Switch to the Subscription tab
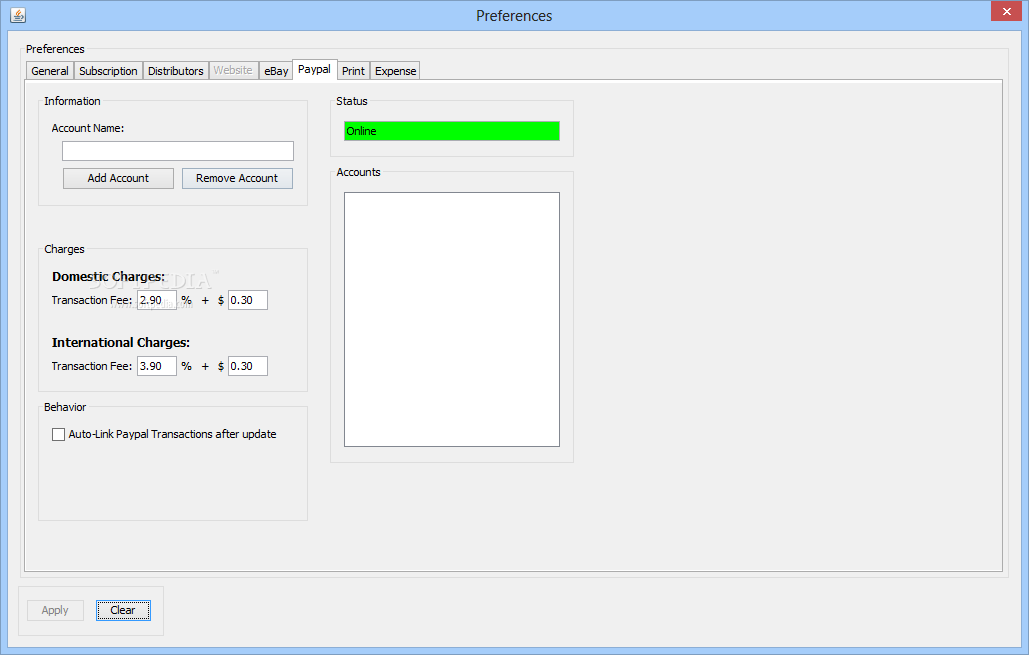The height and width of the screenshot is (655, 1029). click(x=108, y=71)
